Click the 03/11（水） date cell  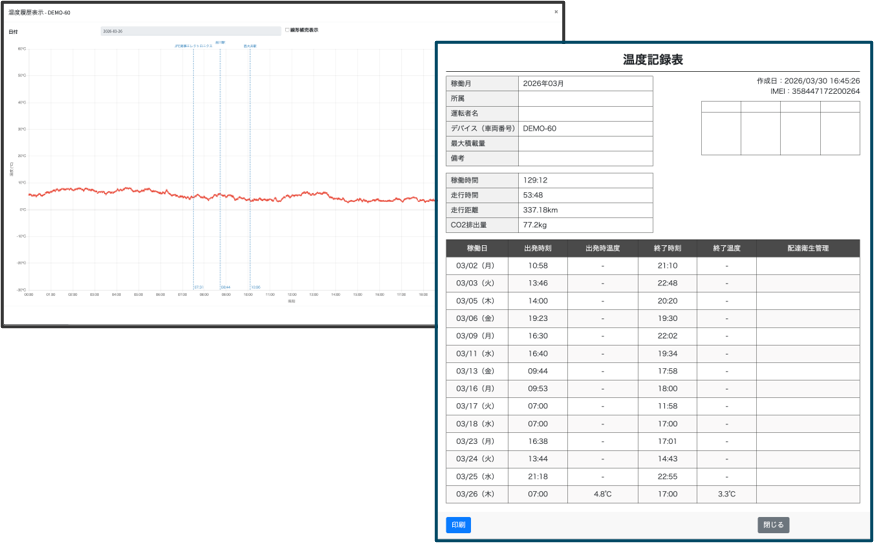point(477,353)
